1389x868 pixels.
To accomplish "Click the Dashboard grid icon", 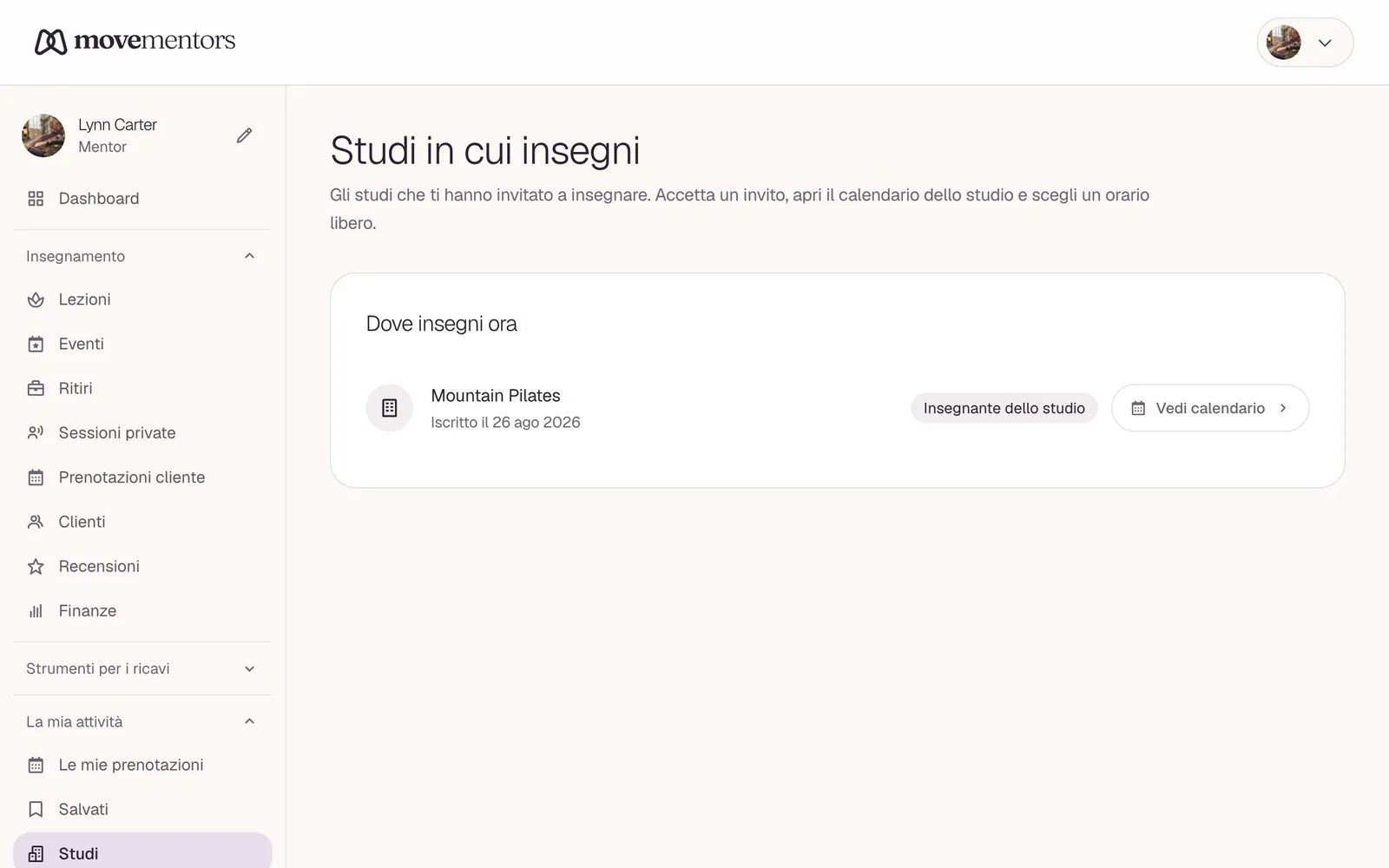I will 36,199.
